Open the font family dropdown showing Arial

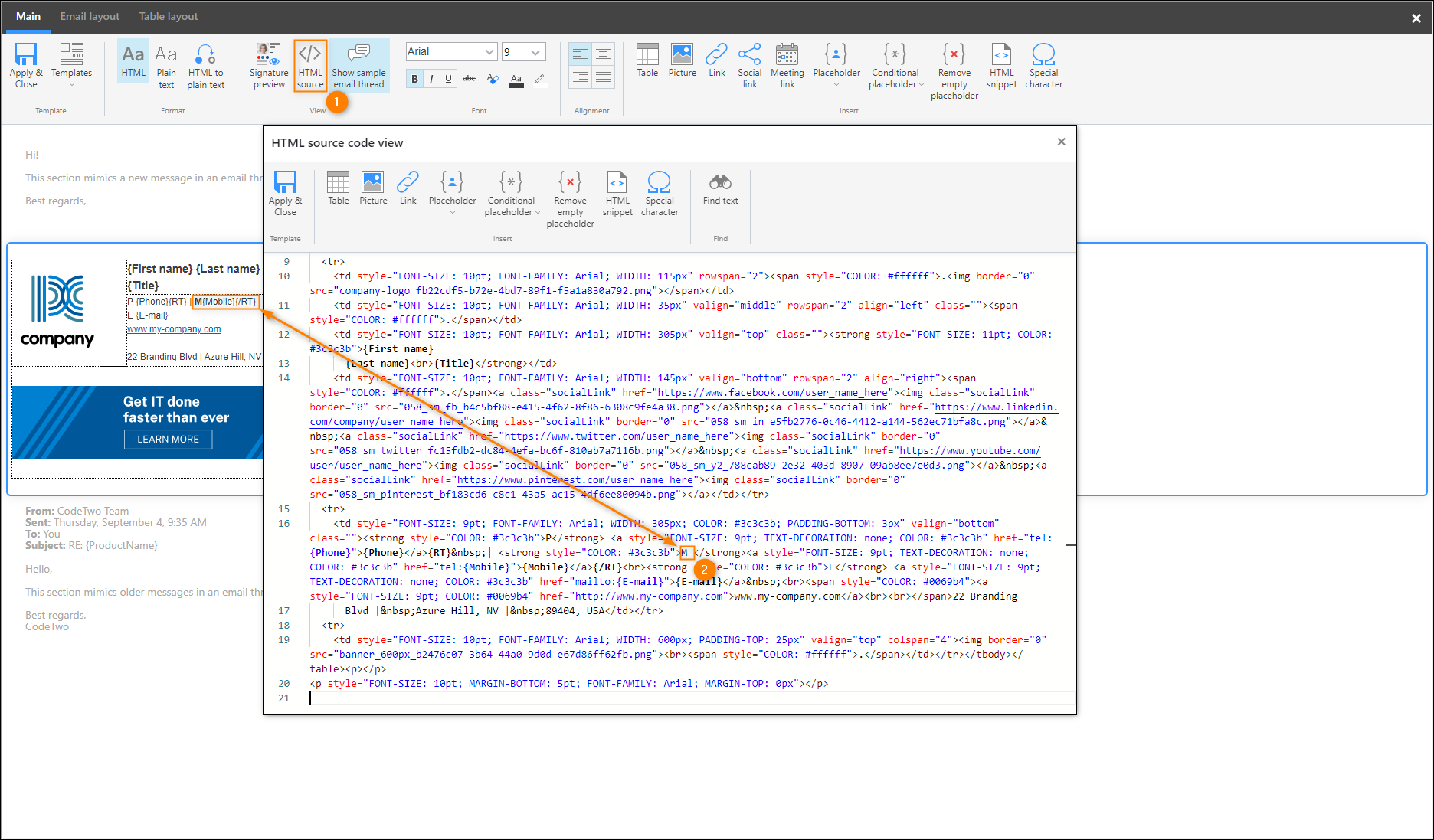(x=450, y=51)
